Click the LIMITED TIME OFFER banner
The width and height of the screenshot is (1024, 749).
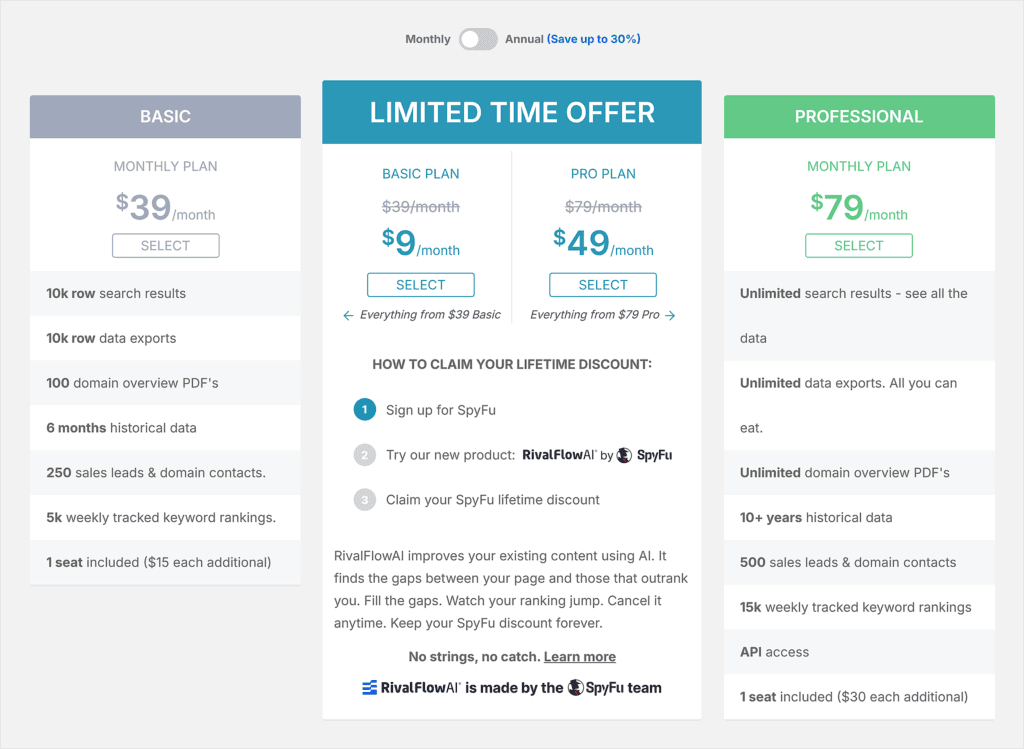click(x=512, y=112)
